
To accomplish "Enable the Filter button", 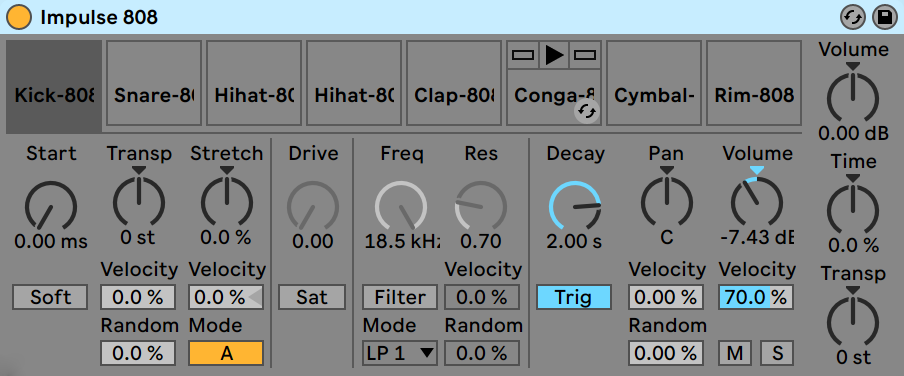I will 400,298.
